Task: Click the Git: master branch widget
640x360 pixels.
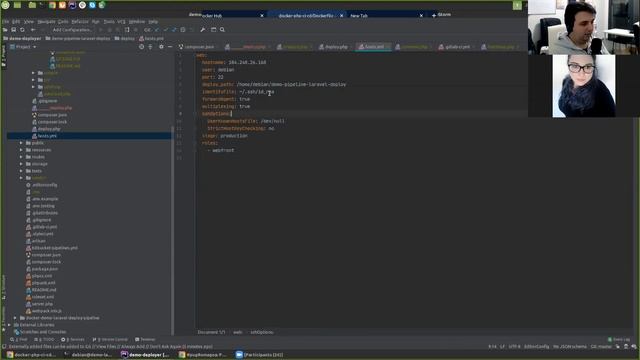Action: [x=601, y=347]
